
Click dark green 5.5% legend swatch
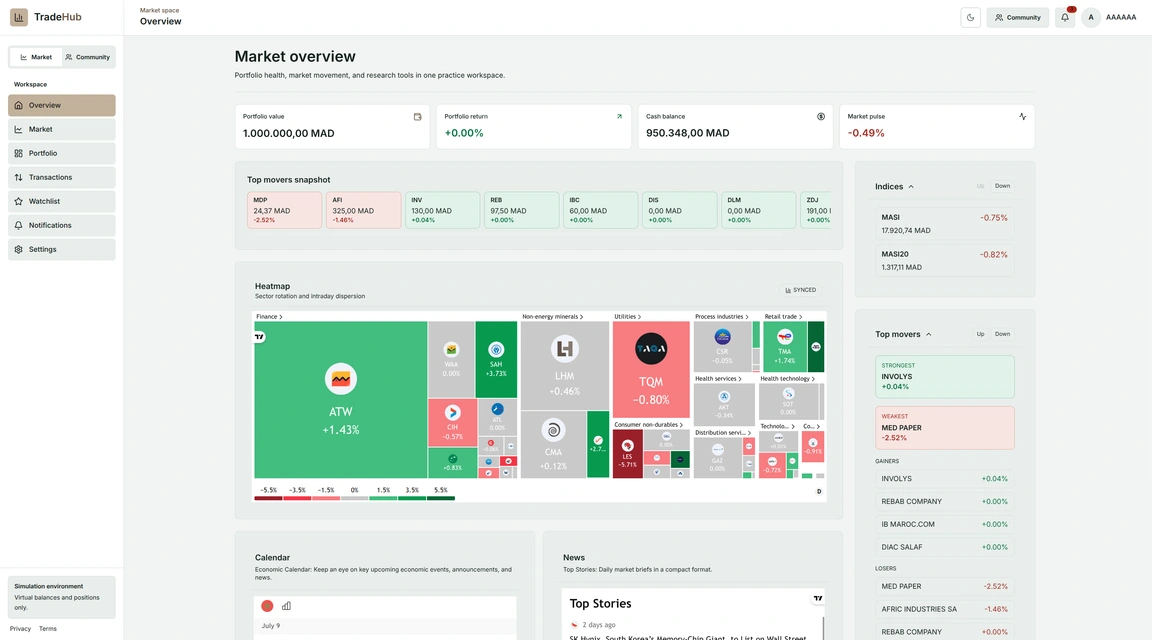[441, 498]
